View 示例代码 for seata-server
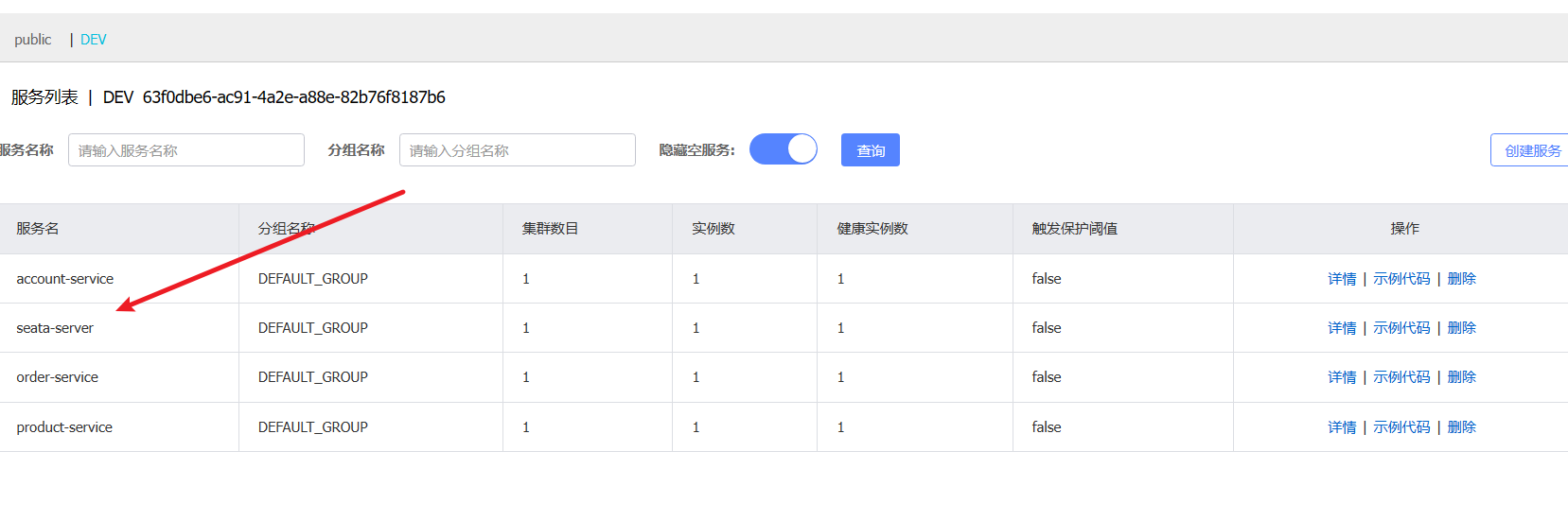1568x521 pixels. tap(1401, 328)
